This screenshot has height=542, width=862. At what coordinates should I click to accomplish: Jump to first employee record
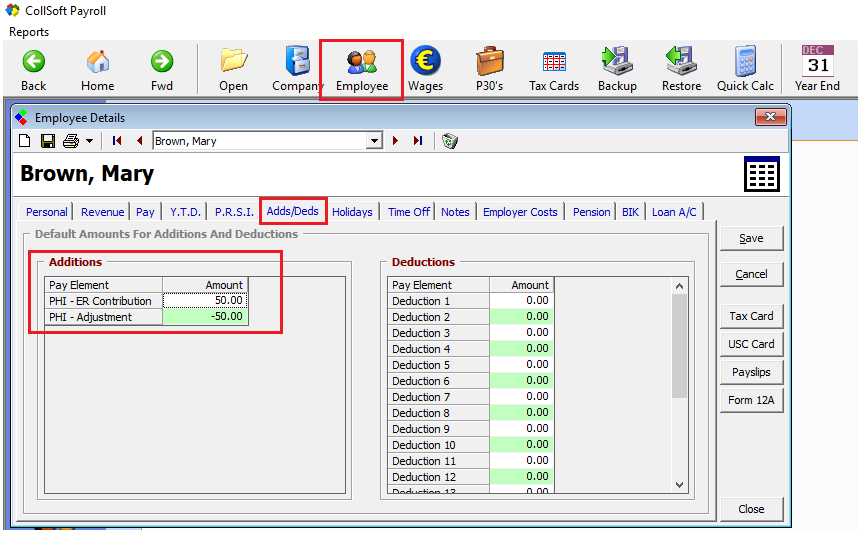pyautogui.click(x=118, y=141)
